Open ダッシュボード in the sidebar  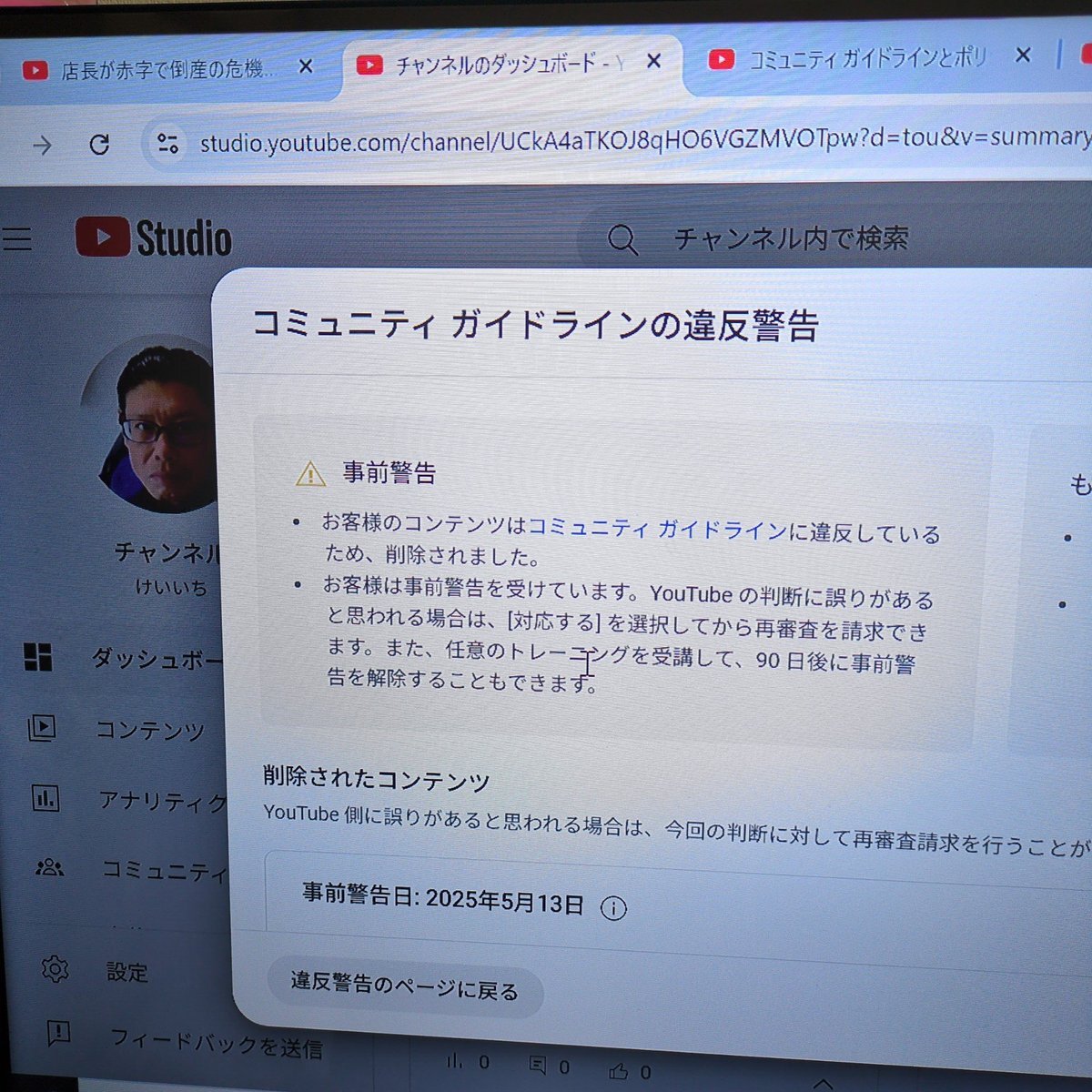pos(157,658)
